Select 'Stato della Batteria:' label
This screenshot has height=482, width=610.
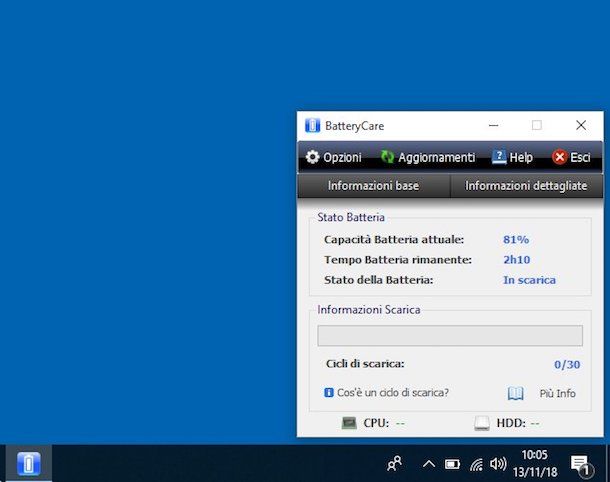coord(379,280)
